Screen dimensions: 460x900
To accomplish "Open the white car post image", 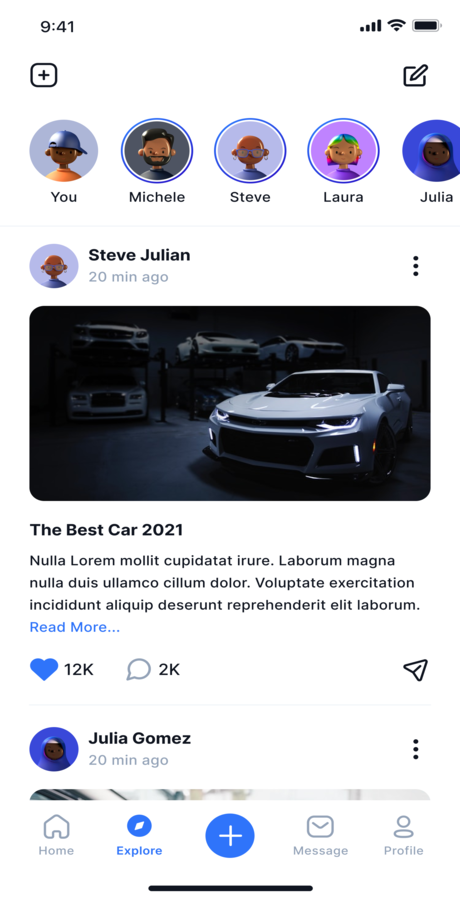I will coord(230,403).
